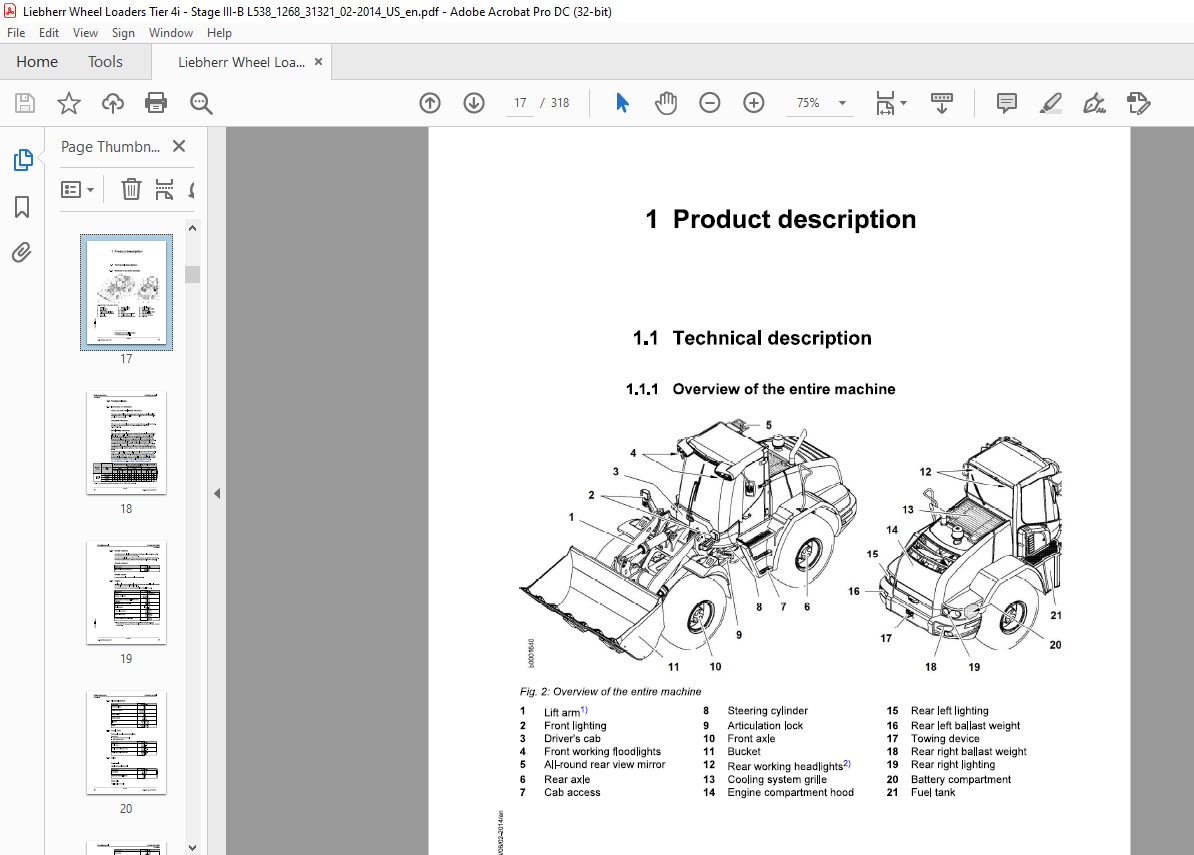Open the Edit menu
Viewport: 1194px width, 855px height.
[49, 33]
